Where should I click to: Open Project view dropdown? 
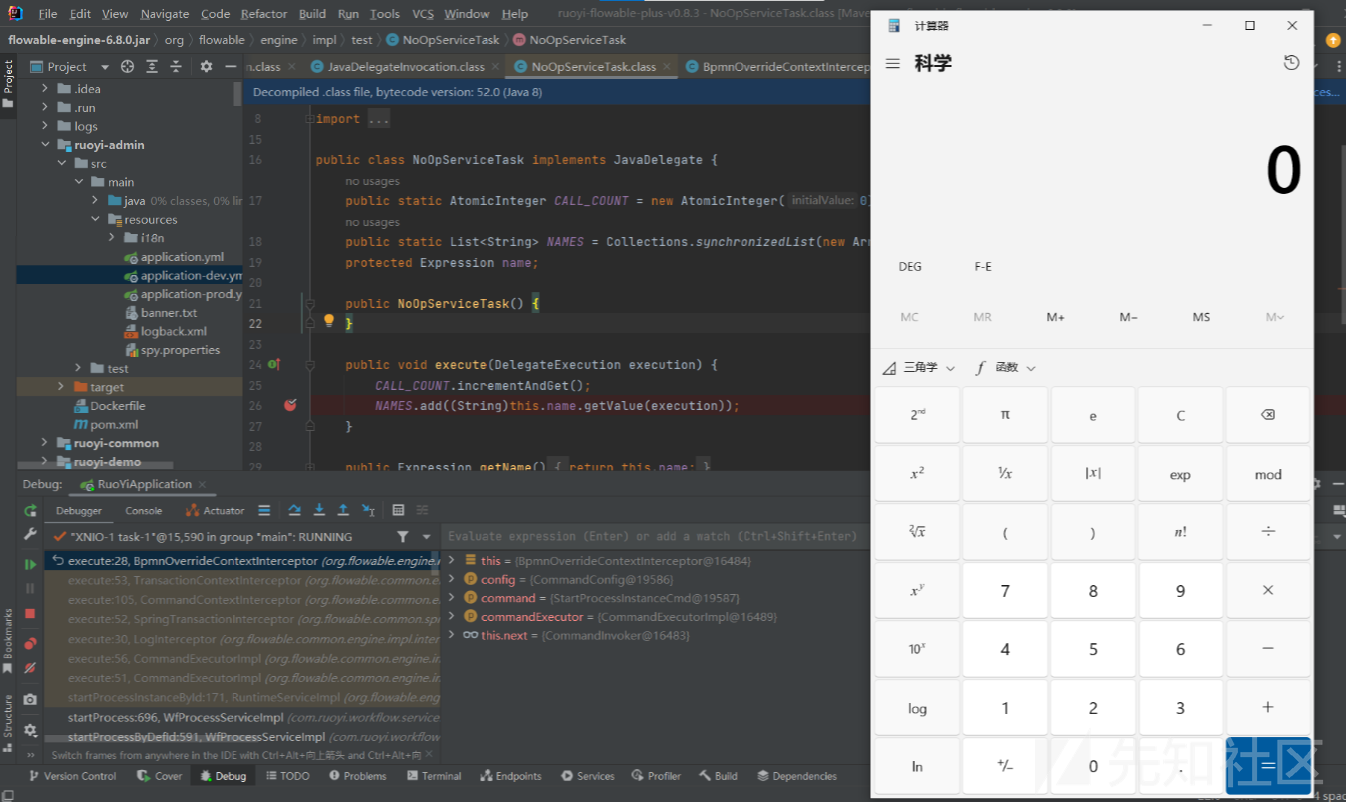click(x=104, y=67)
